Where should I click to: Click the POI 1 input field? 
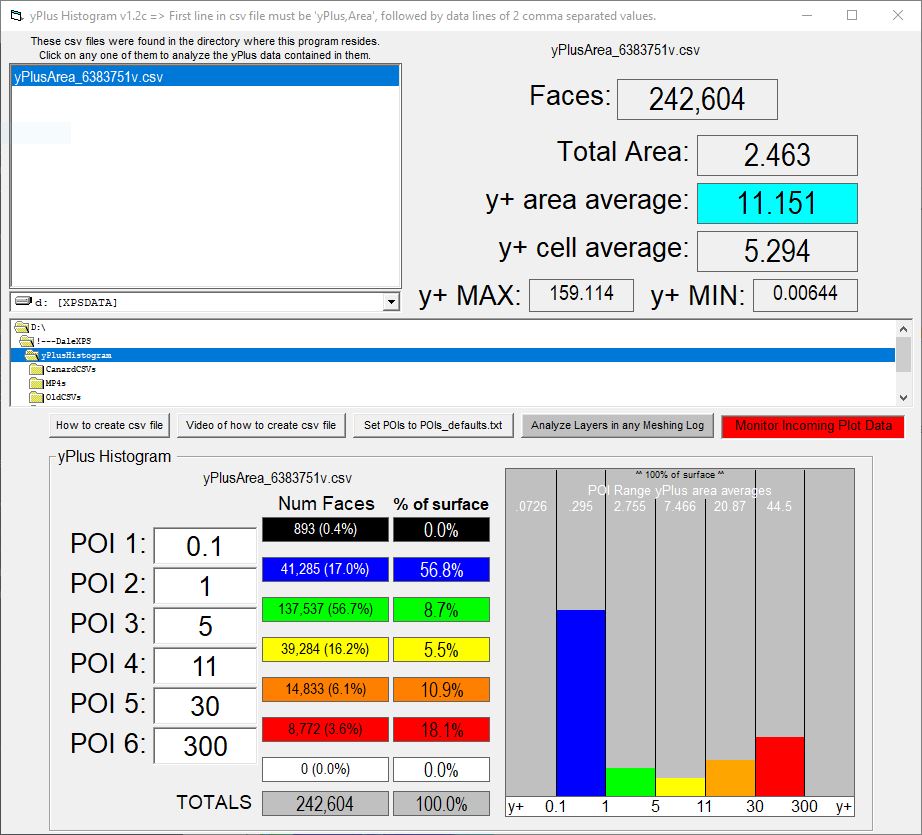pos(205,546)
